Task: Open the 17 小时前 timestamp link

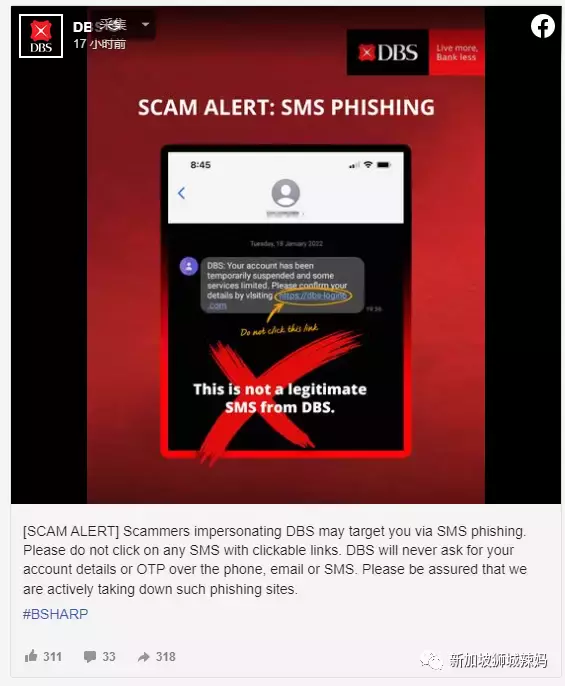Action: [x=100, y=44]
